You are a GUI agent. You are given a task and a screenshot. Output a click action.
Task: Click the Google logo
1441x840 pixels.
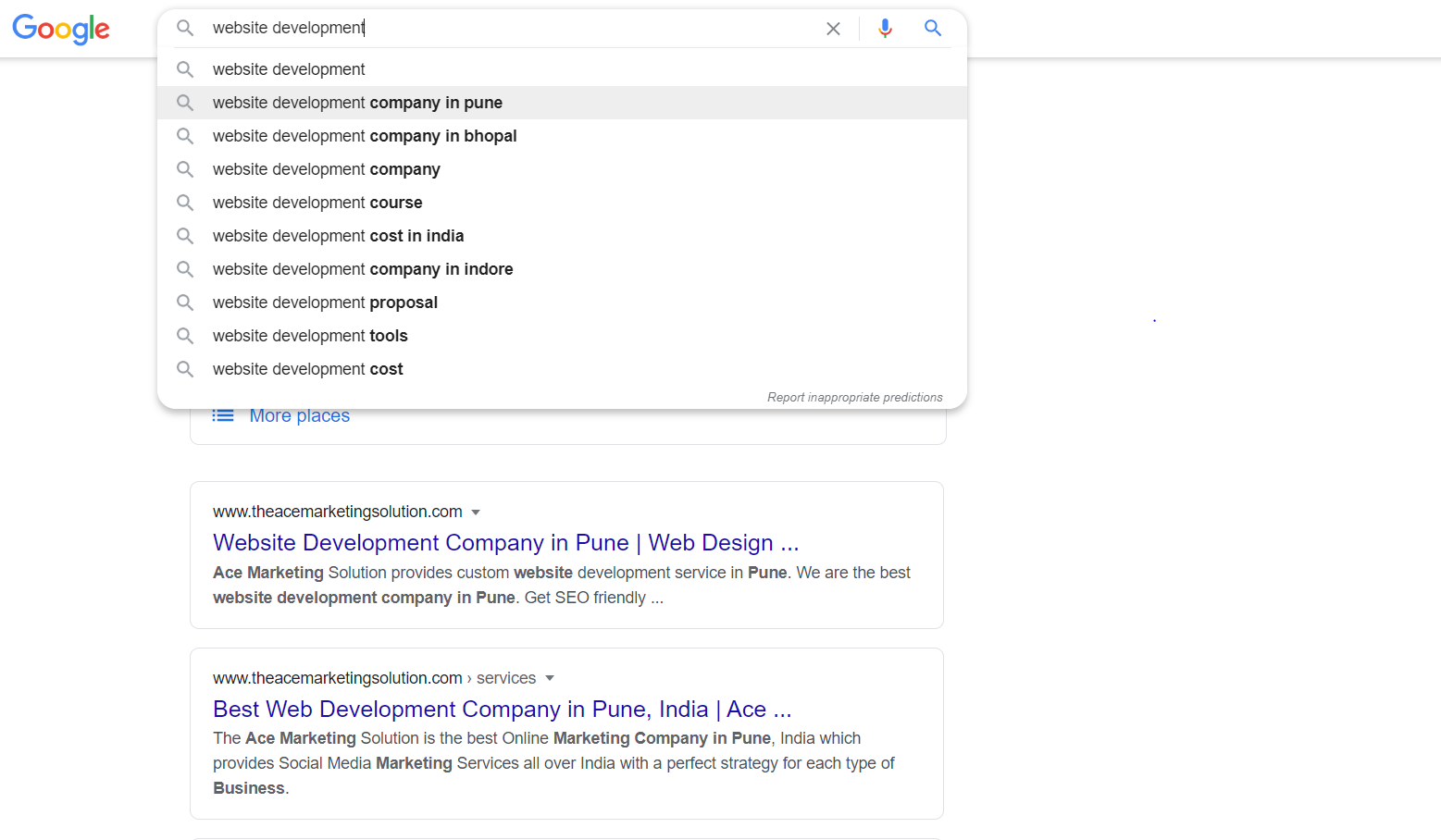[x=61, y=29]
